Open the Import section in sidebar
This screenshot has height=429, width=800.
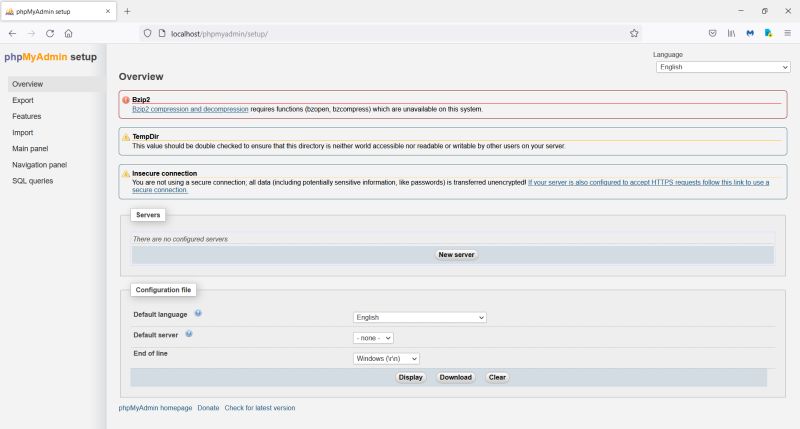click(22, 133)
